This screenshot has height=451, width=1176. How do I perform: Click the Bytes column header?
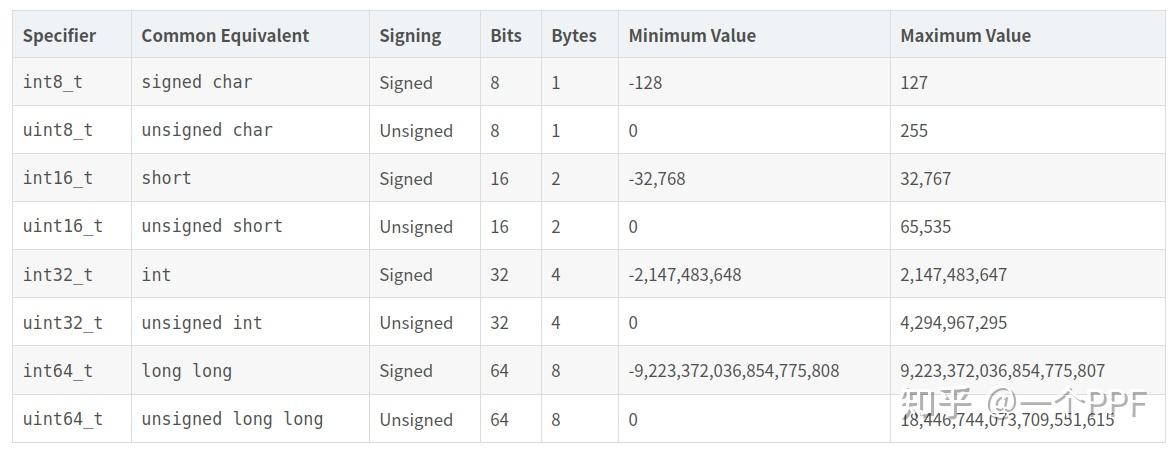pos(574,36)
